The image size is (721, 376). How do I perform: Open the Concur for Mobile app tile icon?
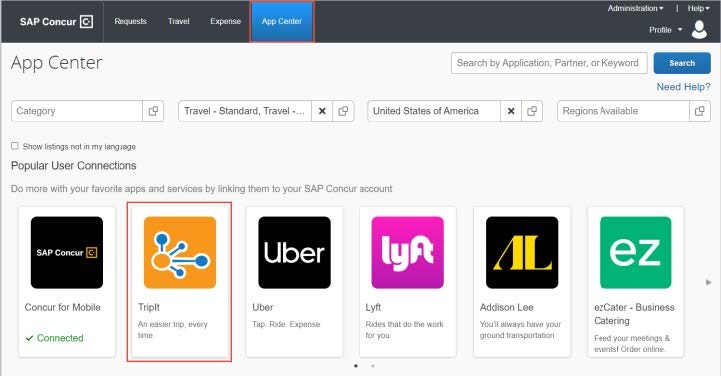(67, 252)
